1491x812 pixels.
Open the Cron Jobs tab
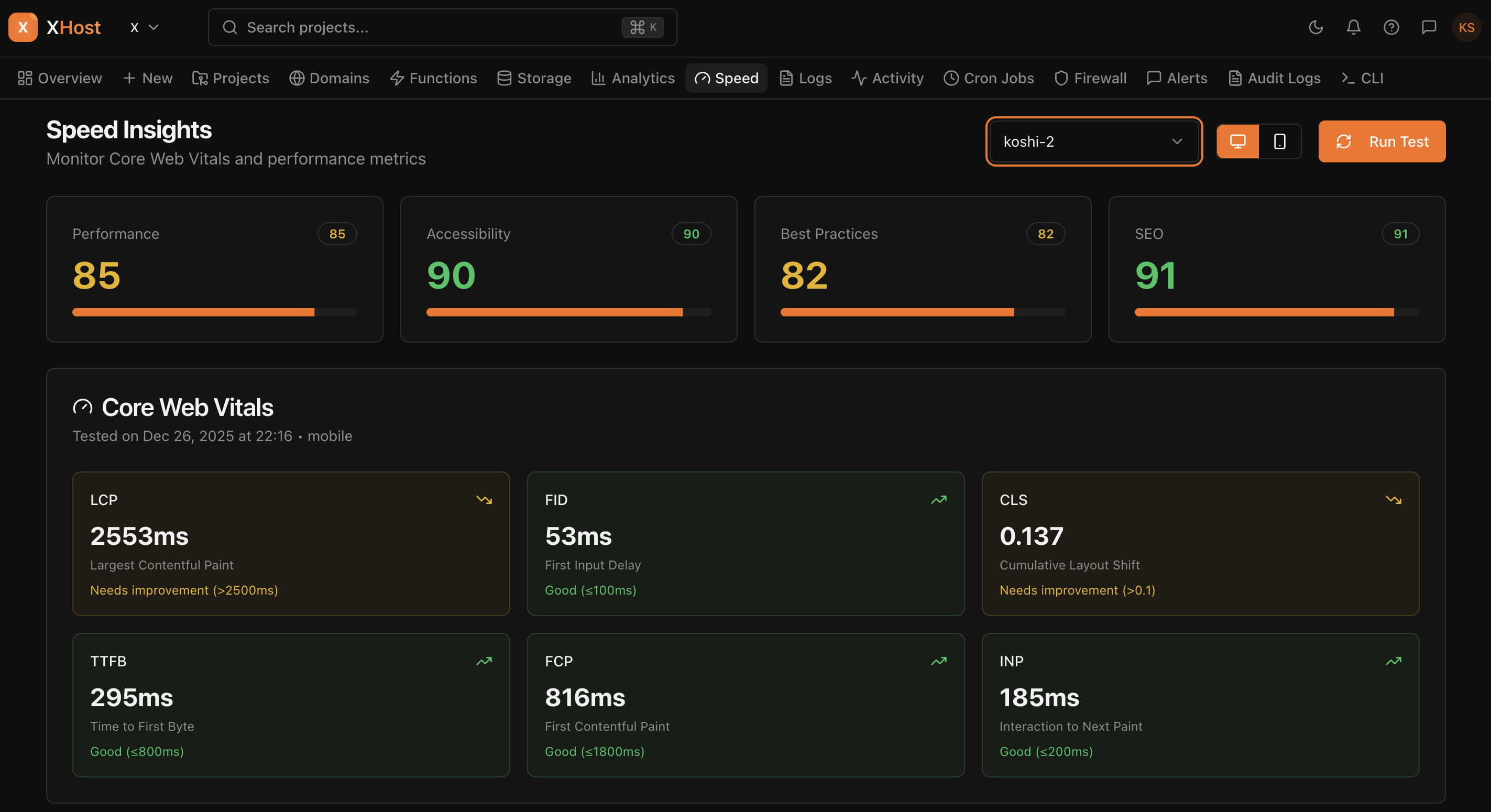989,78
